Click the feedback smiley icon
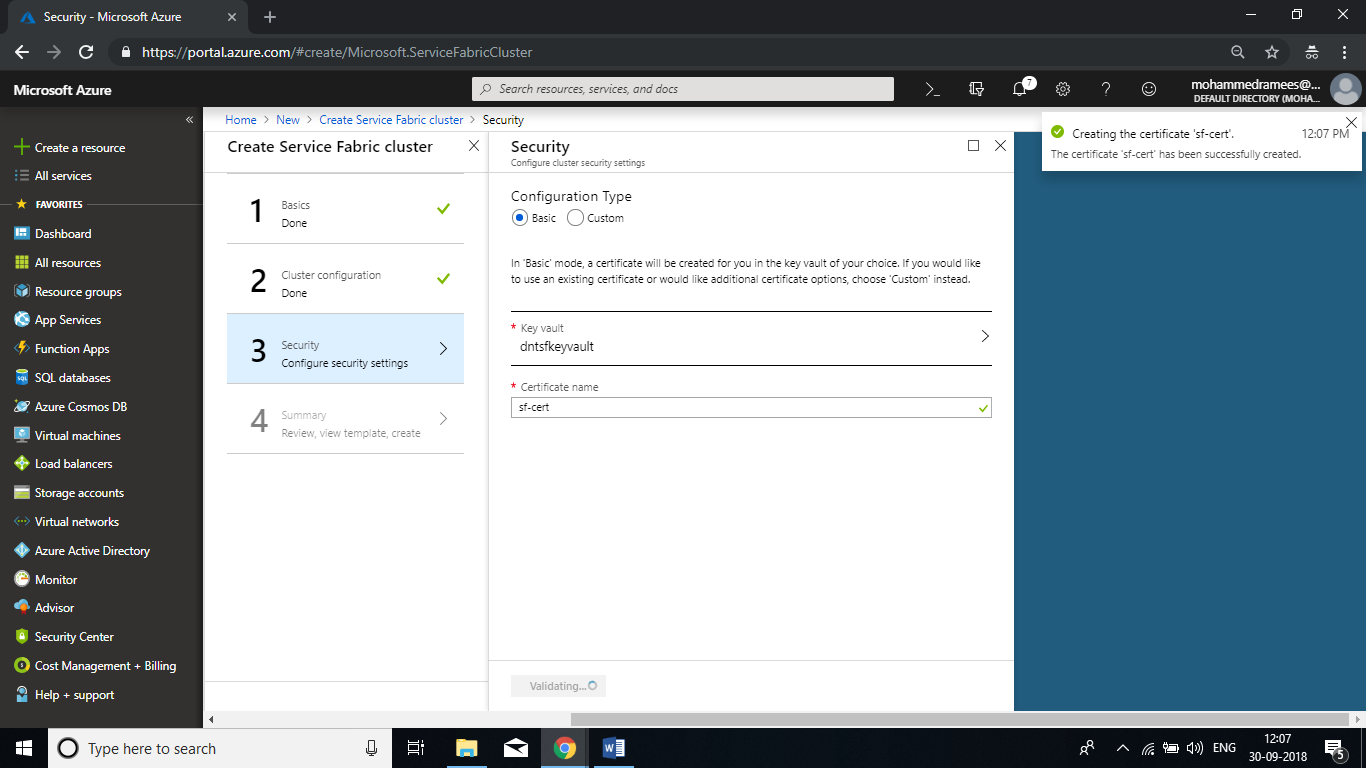The width and height of the screenshot is (1366, 768). (x=1149, y=89)
